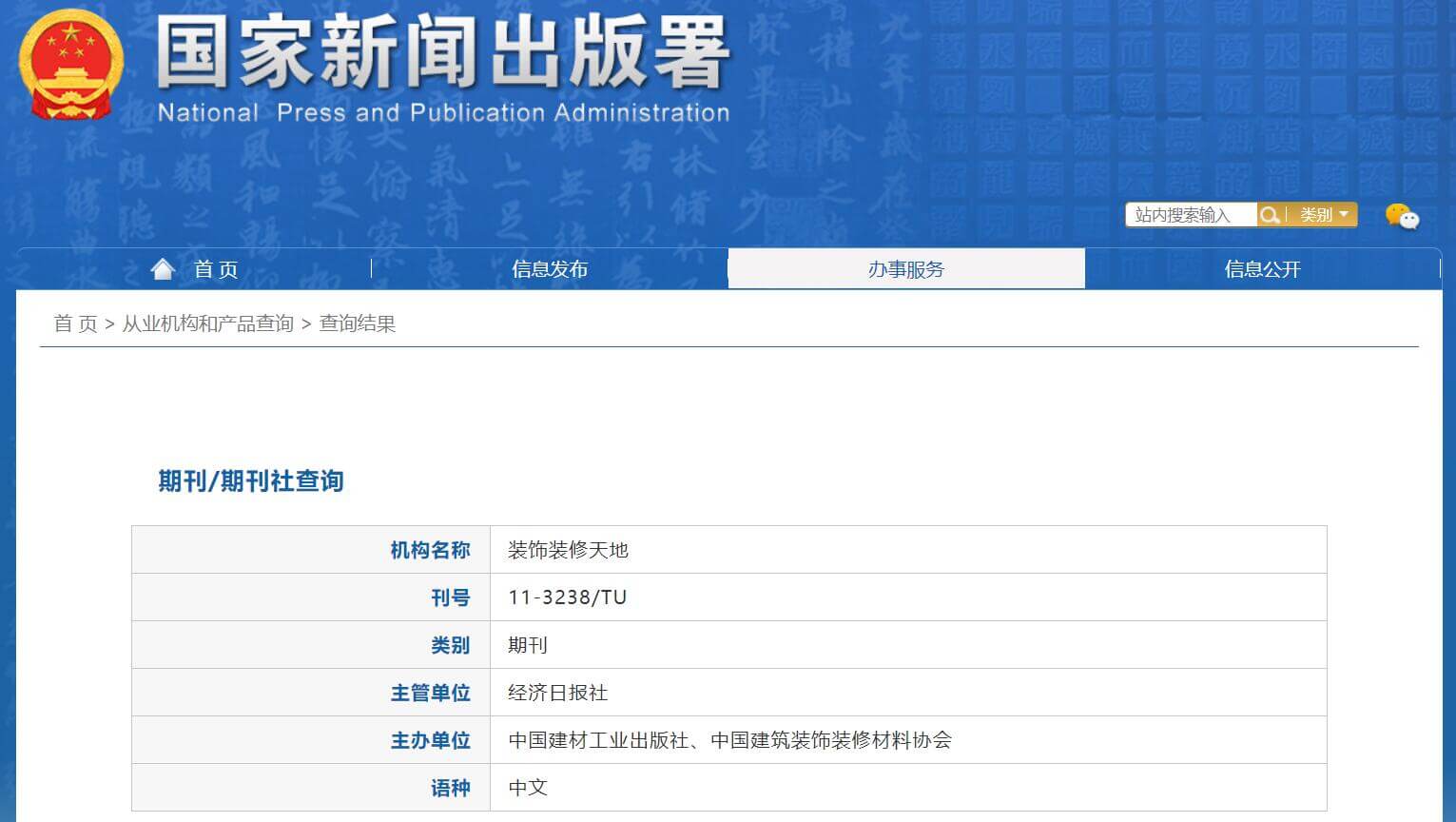Click the 经济日报社 supervisor value

(557, 693)
